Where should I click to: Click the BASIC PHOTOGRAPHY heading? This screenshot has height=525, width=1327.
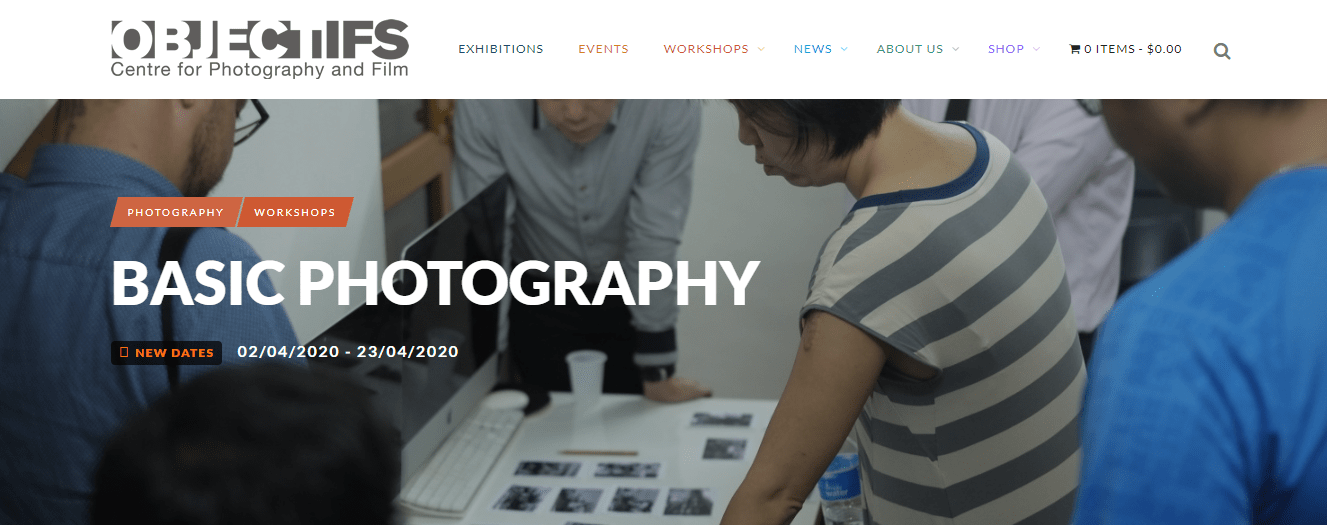435,284
